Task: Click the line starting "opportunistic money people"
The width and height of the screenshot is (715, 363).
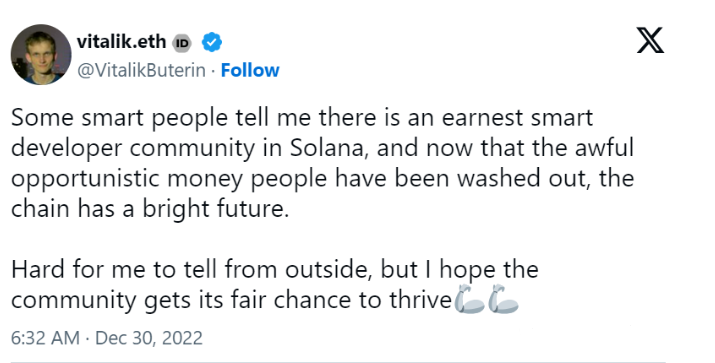Action: click(322, 178)
